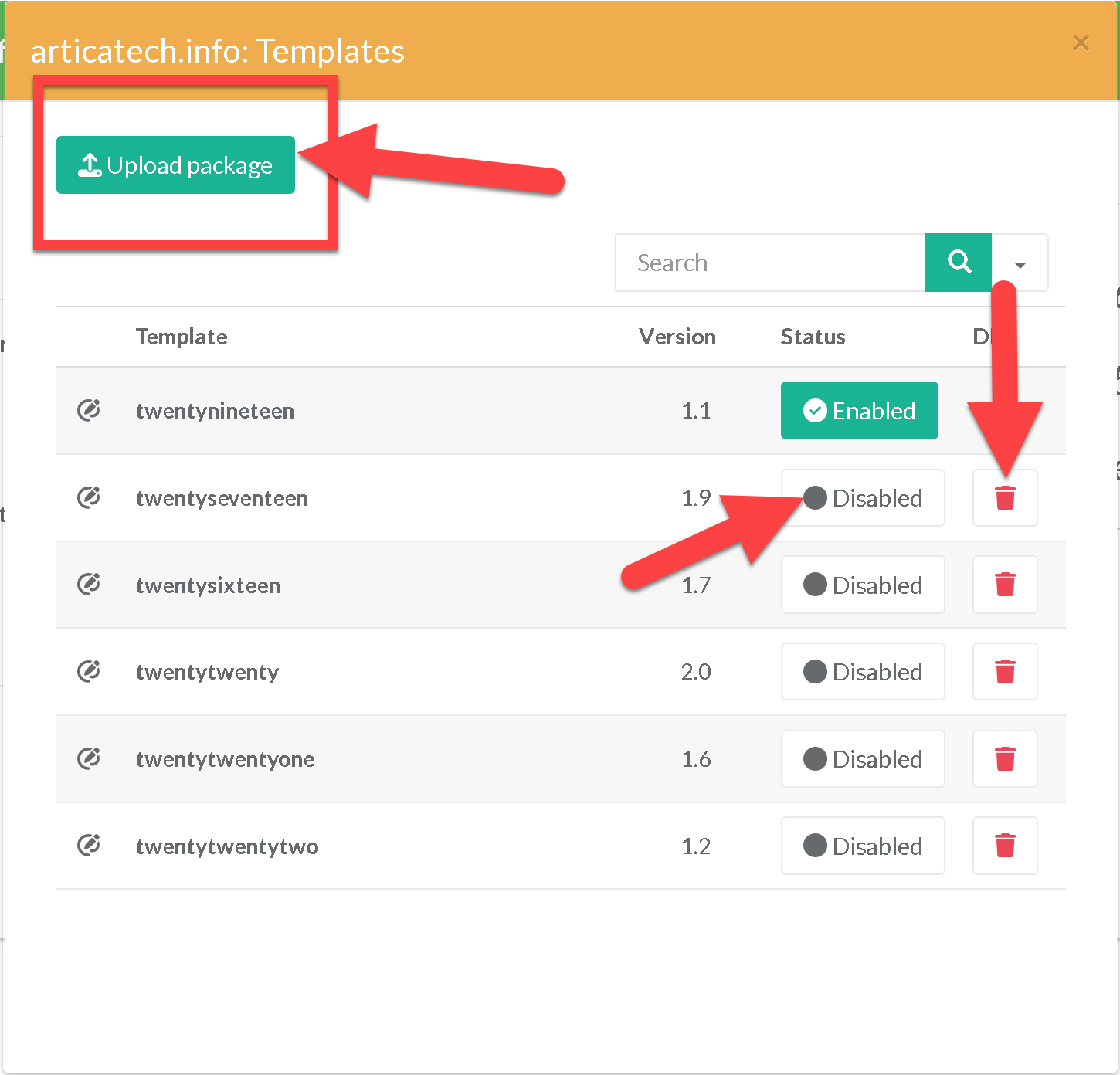Viewport: 1120px width, 1075px height.
Task: Click the edit icon beside twentytwenty
Action: point(89,671)
